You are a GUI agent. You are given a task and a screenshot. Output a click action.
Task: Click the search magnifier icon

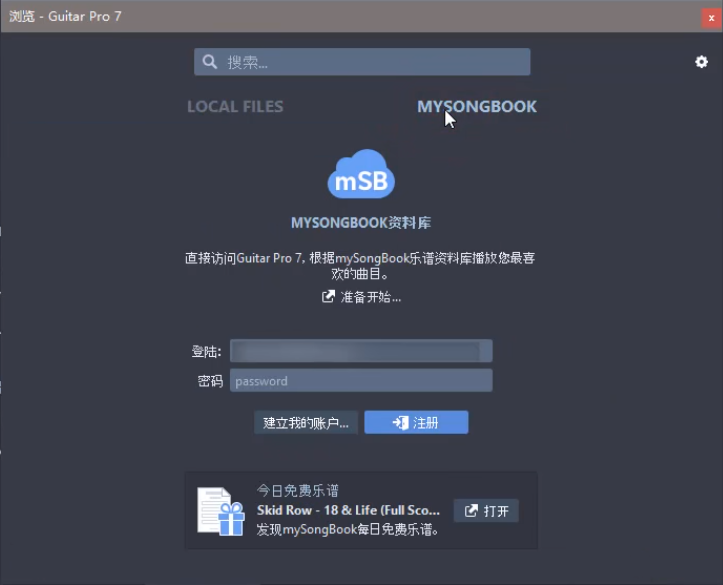click(209, 62)
